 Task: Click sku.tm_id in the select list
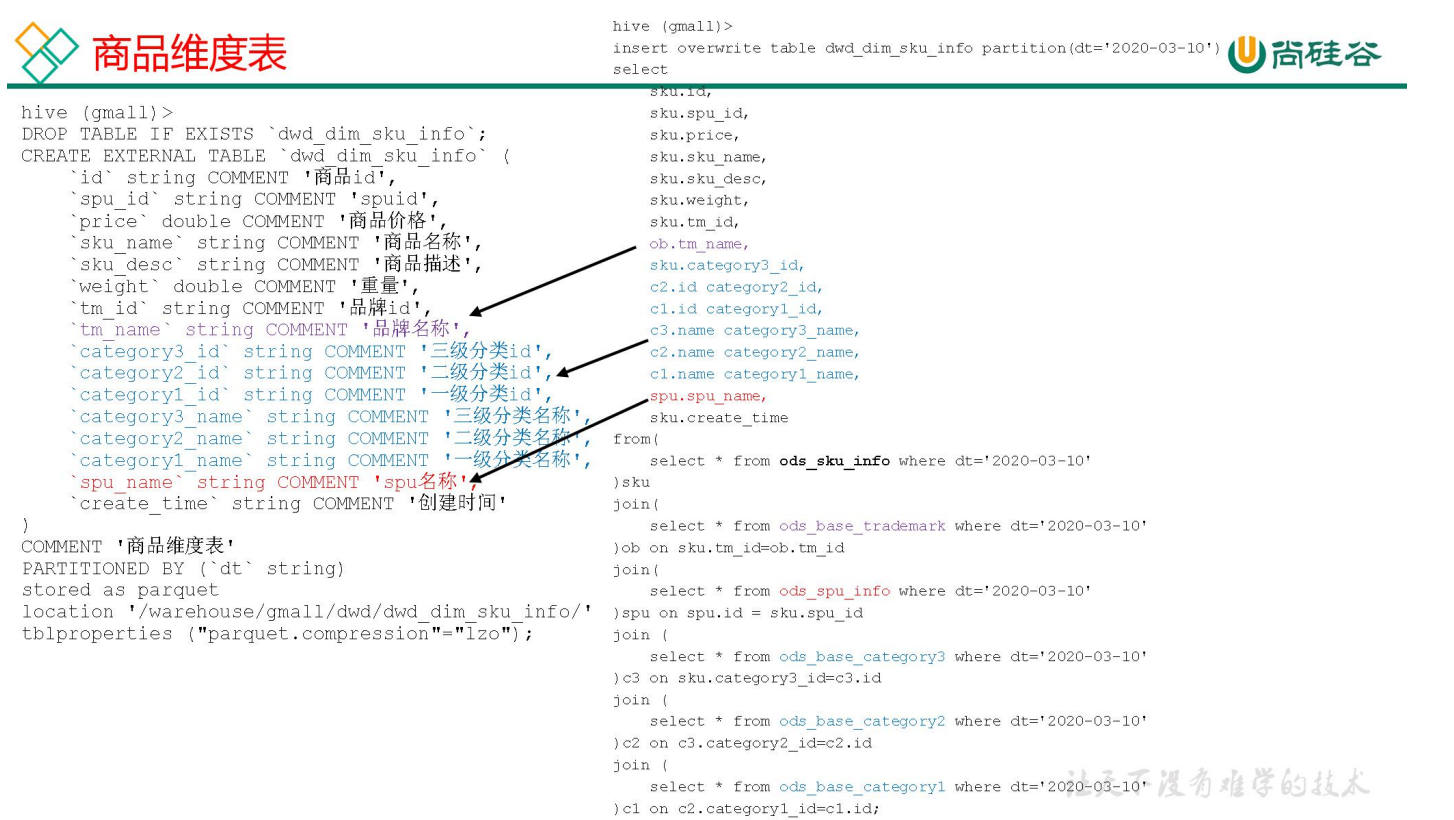click(x=695, y=222)
